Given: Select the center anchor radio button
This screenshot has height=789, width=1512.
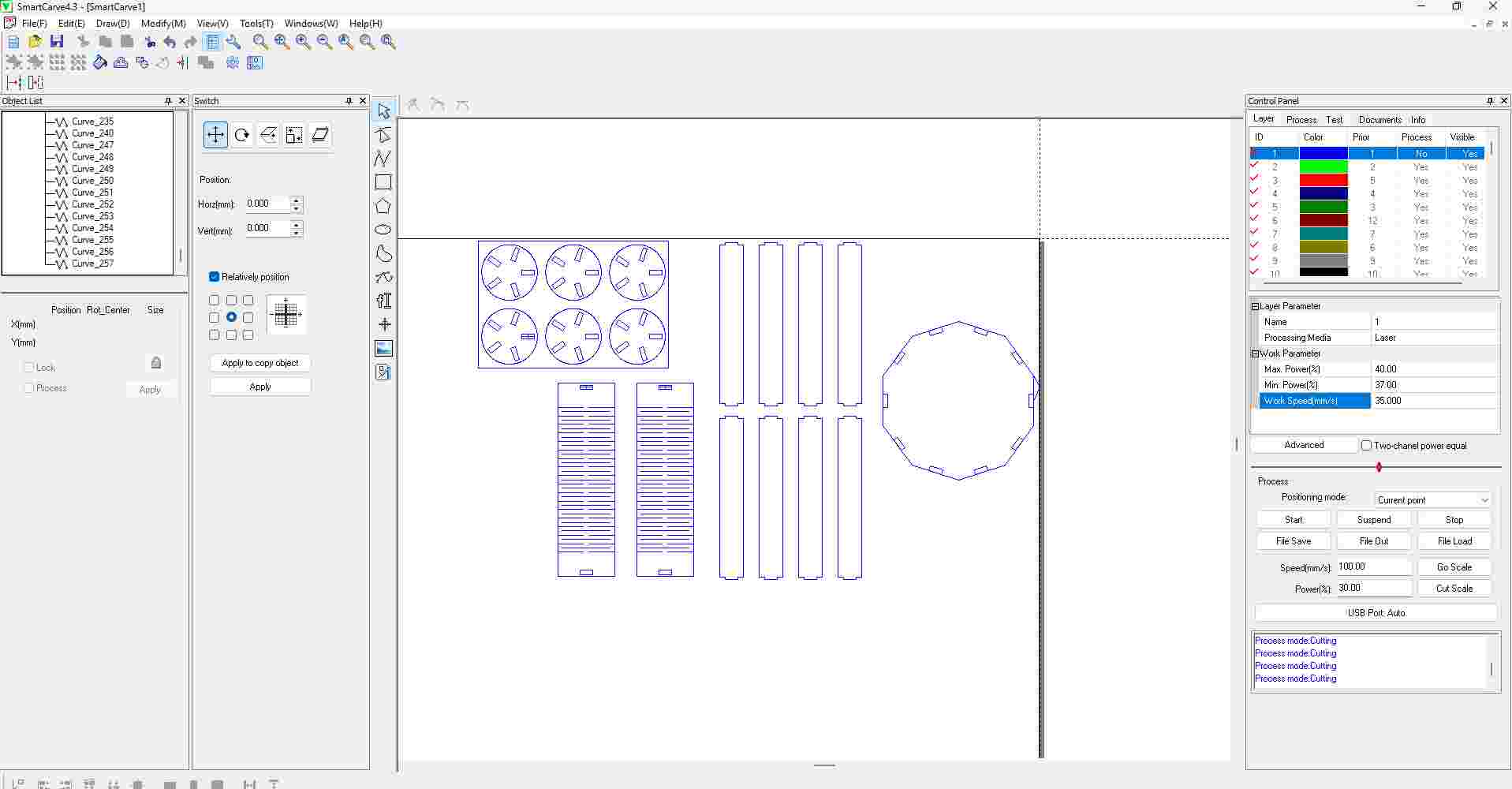Looking at the screenshot, I should click(x=231, y=317).
